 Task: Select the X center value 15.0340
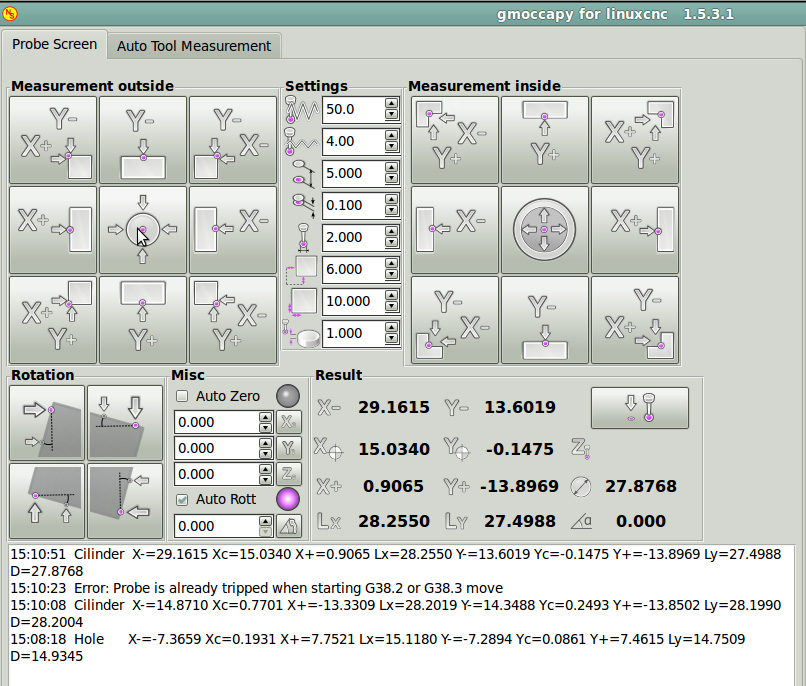click(394, 449)
